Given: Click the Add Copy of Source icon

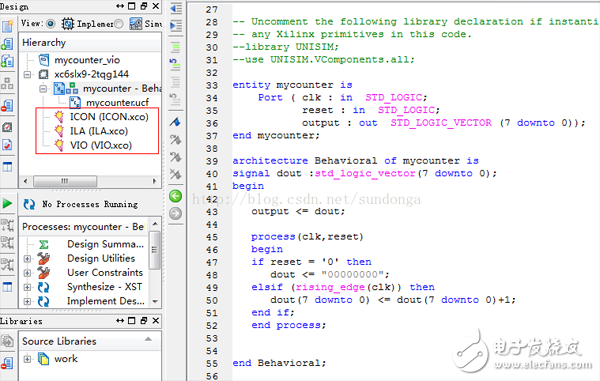Looking at the screenshot, I should point(7,61).
